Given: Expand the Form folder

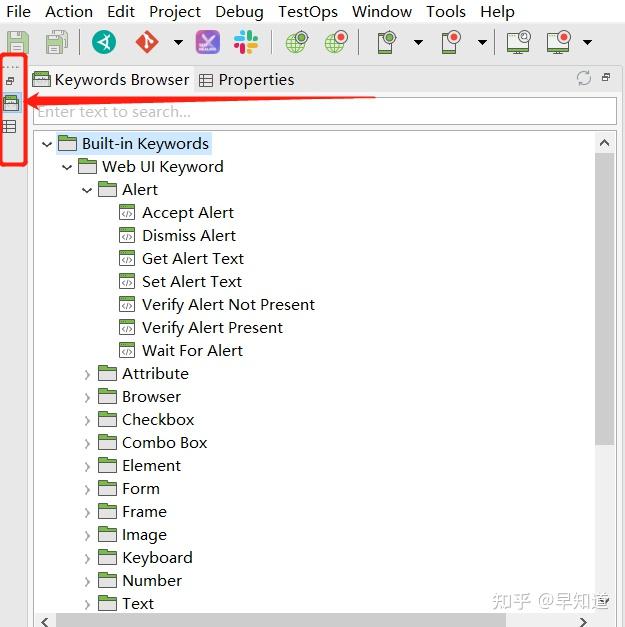Looking at the screenshot, I should click(x=87, y=489).
